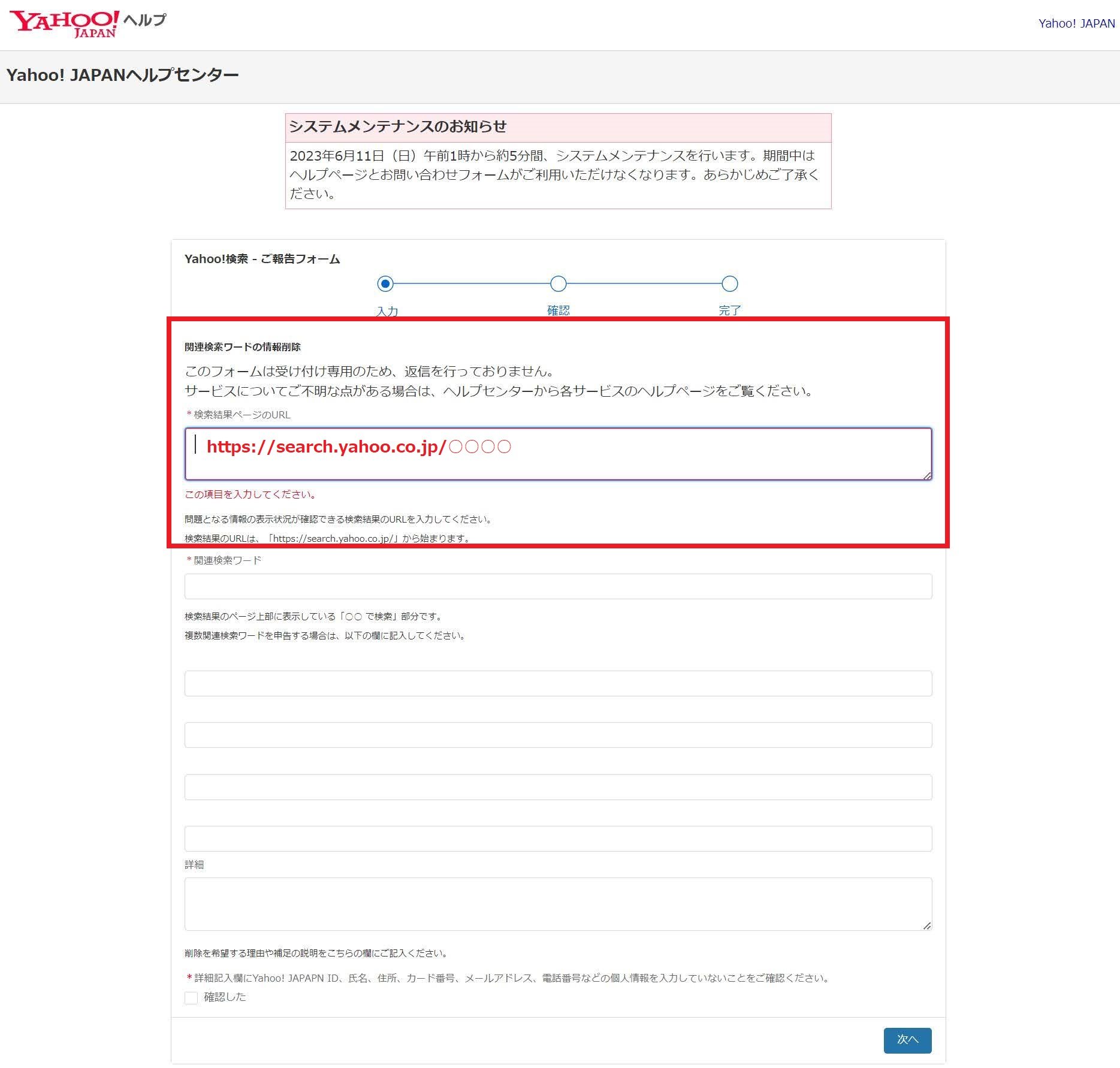Click the システムメンテナンスのお知らせ notice title
This screenshot has height=1068, width=1120.
(398, 126)
